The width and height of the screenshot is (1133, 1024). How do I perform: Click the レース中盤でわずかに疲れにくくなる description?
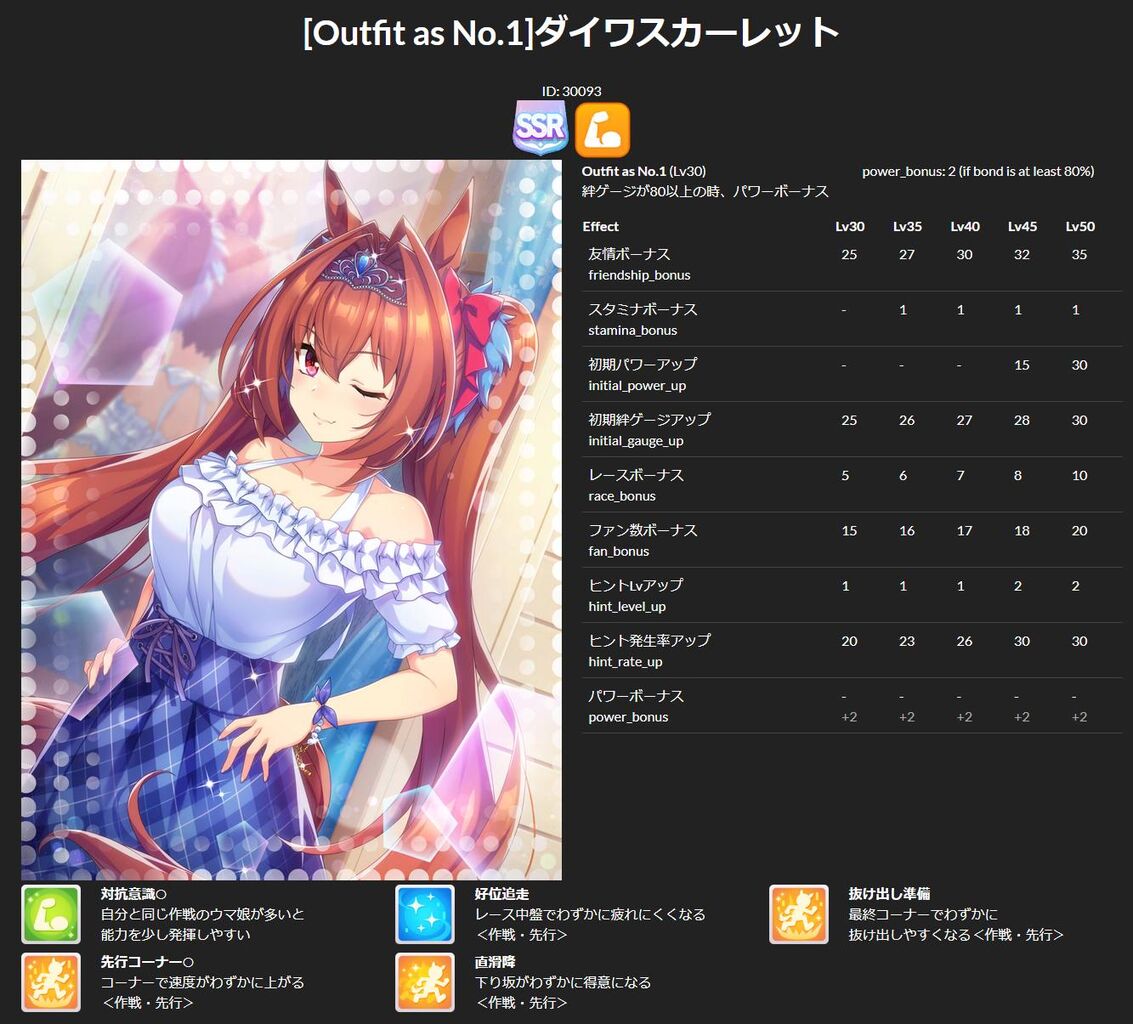click(590, 914)
